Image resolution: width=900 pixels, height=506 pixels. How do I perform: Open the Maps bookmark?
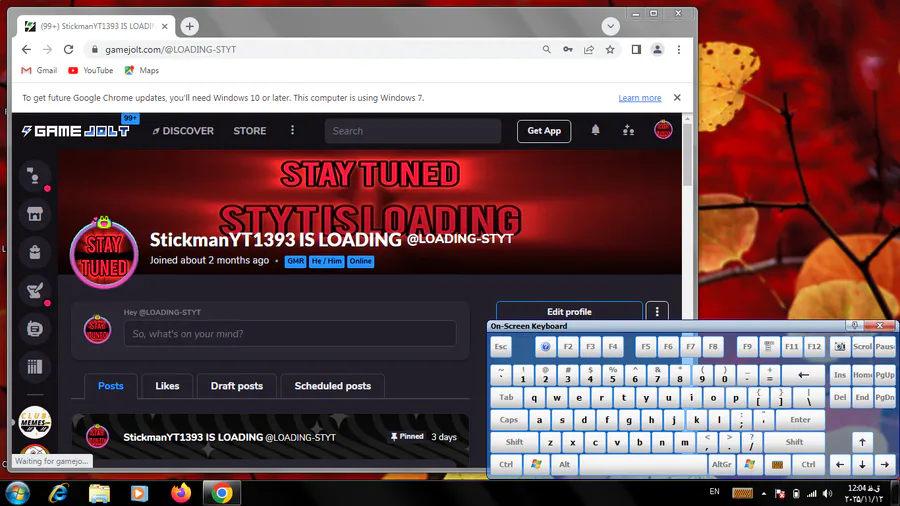tap(142, 70)
